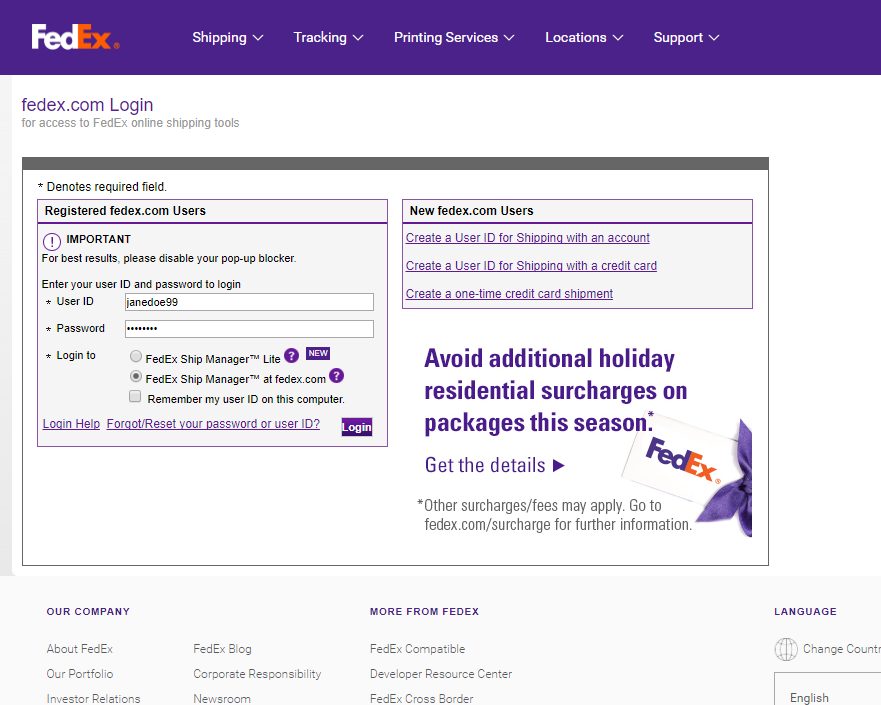
Task: Open FedEx Compatible footer link
Action: click(417, 649)
